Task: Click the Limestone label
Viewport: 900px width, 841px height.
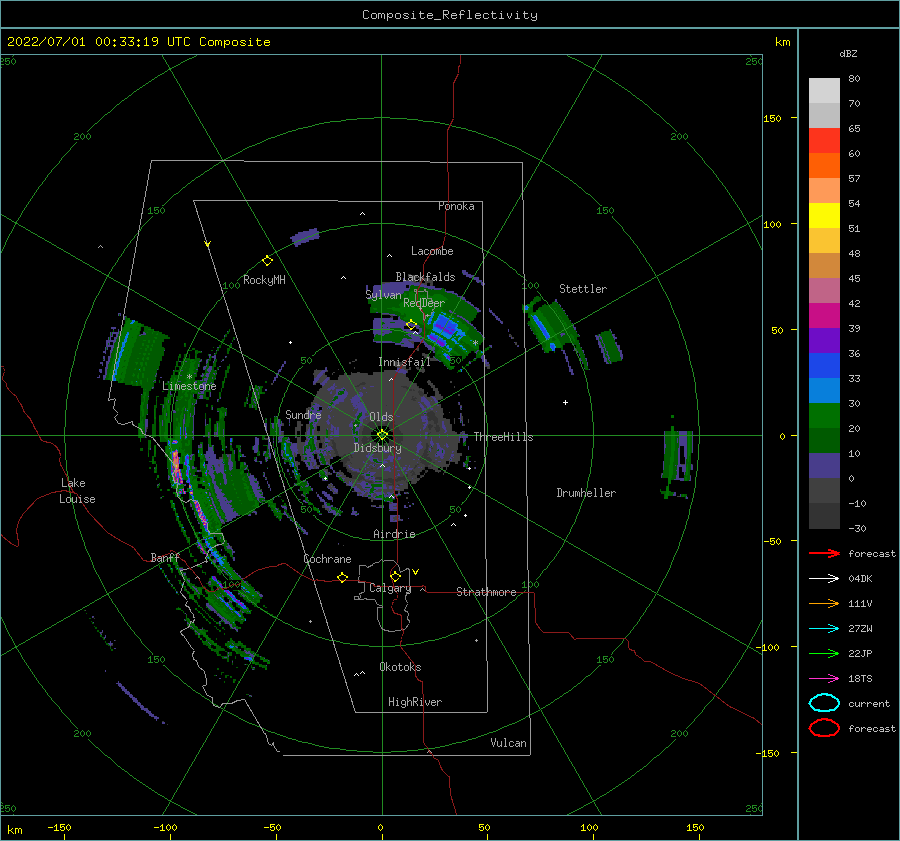Action: coord(189,386)
